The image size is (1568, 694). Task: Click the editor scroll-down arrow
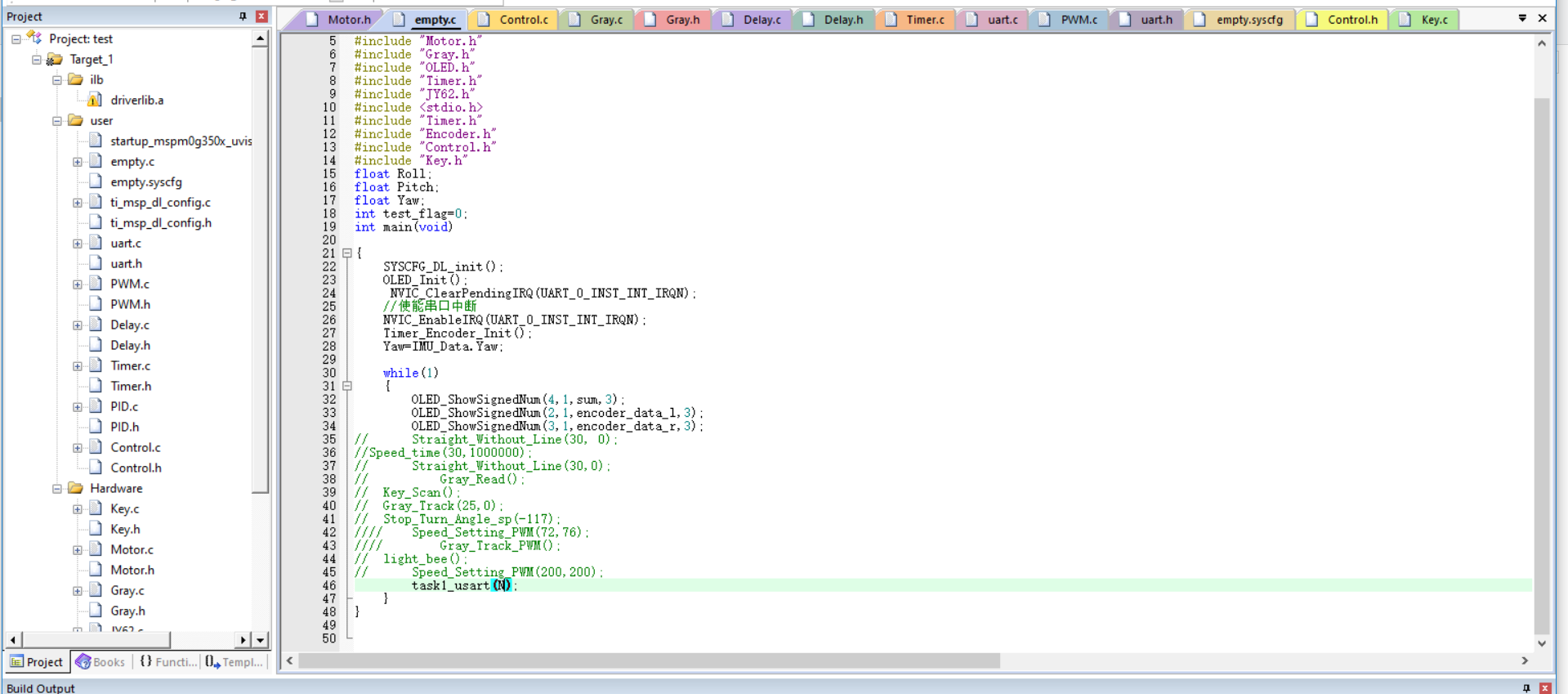(1541, 643)
